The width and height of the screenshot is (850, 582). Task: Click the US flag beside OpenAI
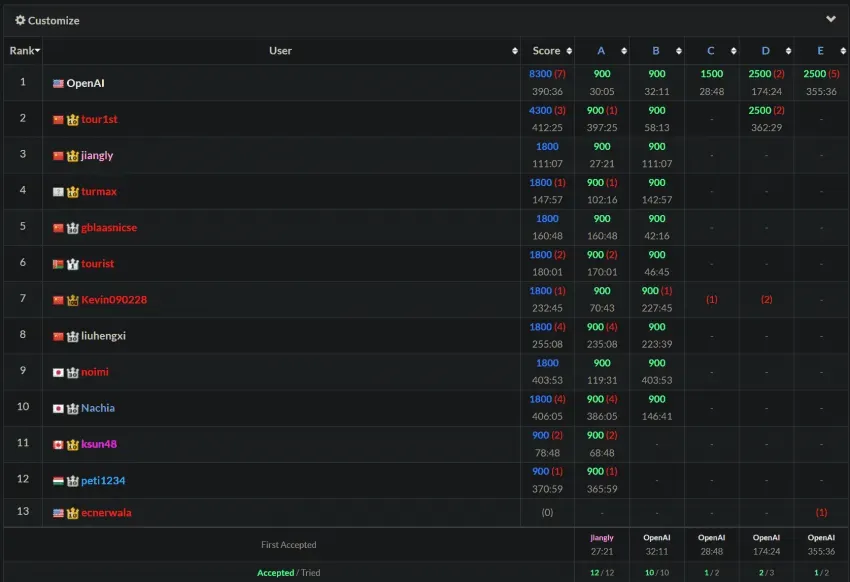click(58, 83)
